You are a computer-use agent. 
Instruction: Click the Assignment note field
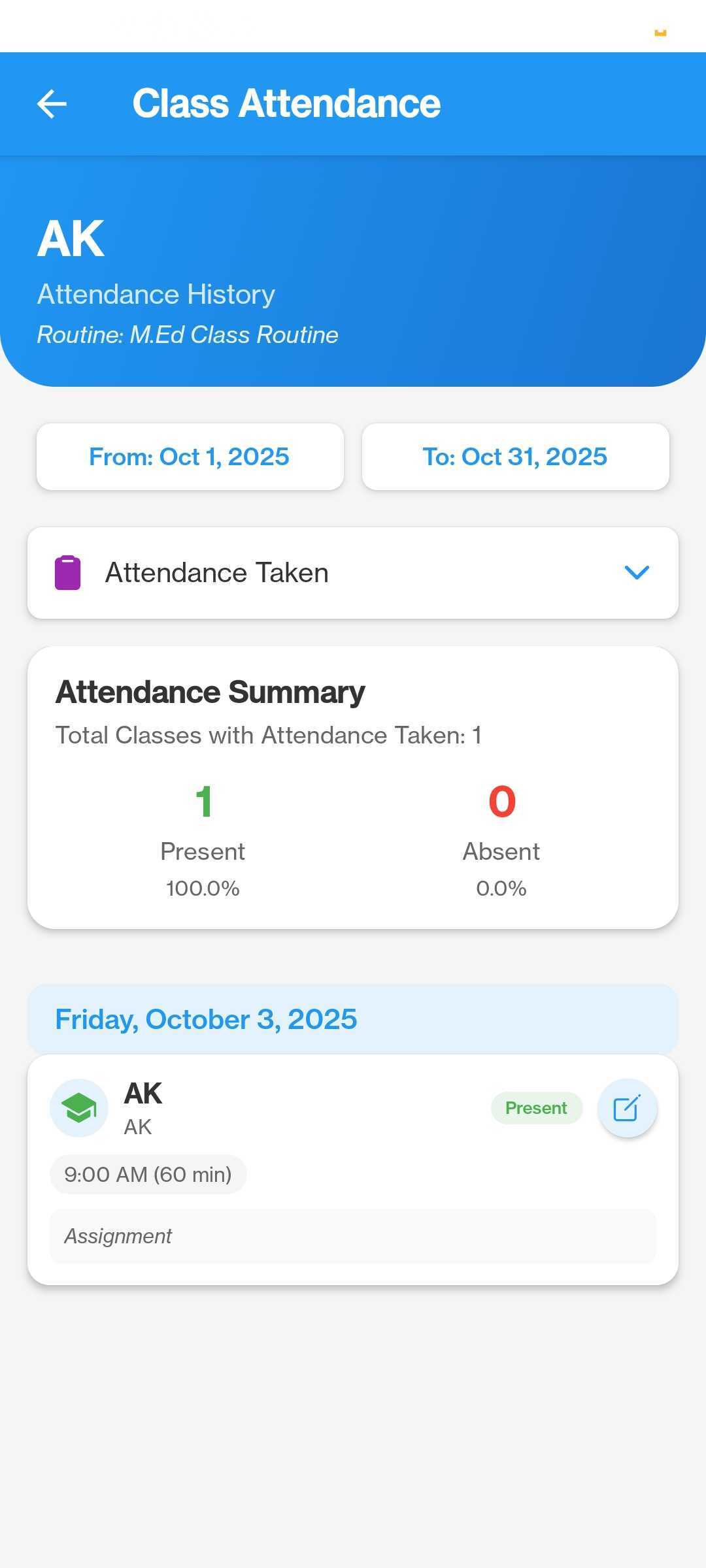(x=352, y=1236)
